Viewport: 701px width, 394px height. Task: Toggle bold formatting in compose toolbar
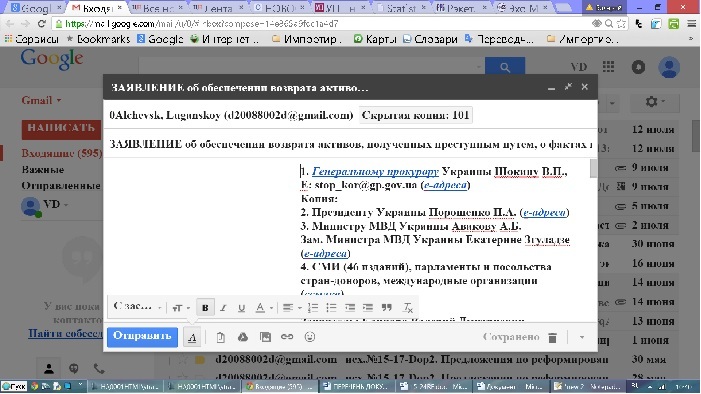tap(205, 308)
